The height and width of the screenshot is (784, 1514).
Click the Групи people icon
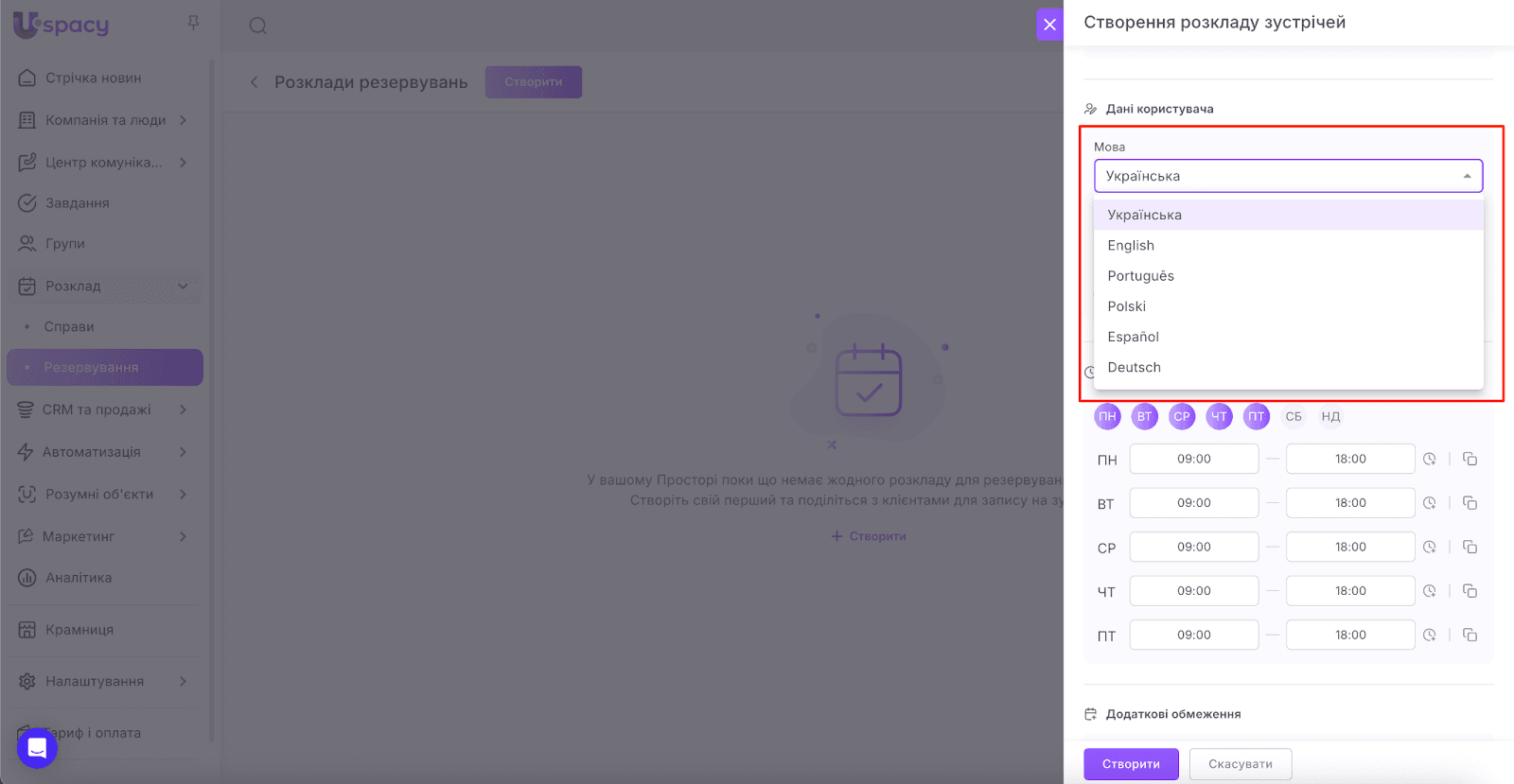[27, 243]
